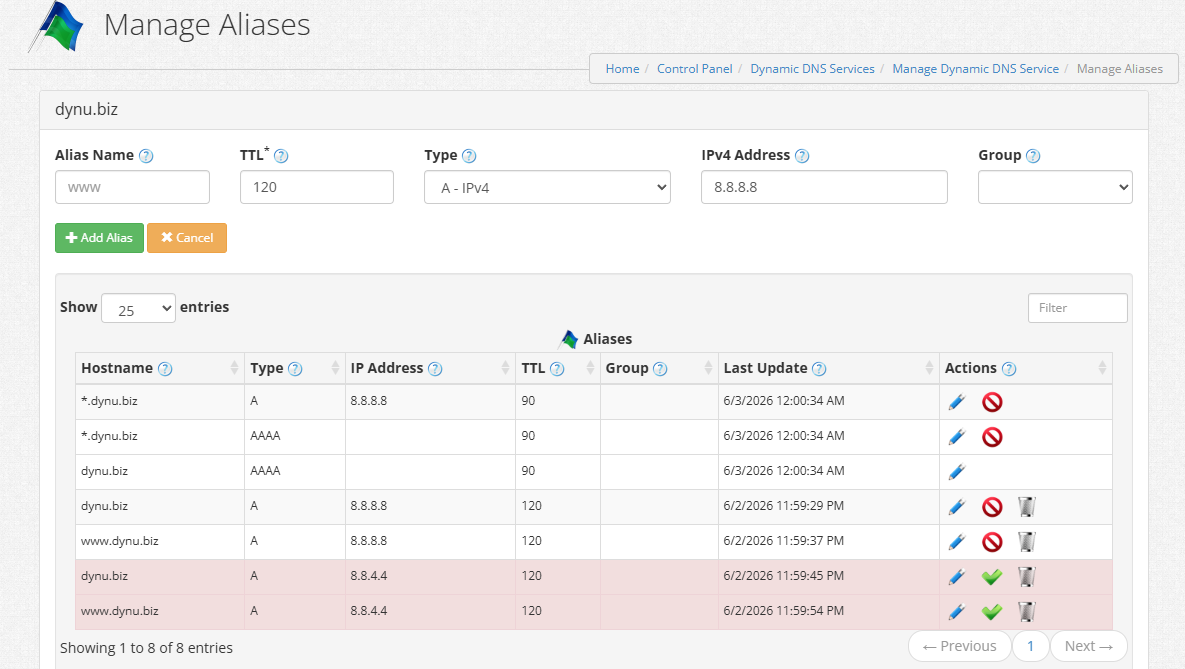Image resolution: width=1185 pixels, height=669 pixels.
Task: Open the Show entries dropdown set to 25
Action: pos(138,308)
